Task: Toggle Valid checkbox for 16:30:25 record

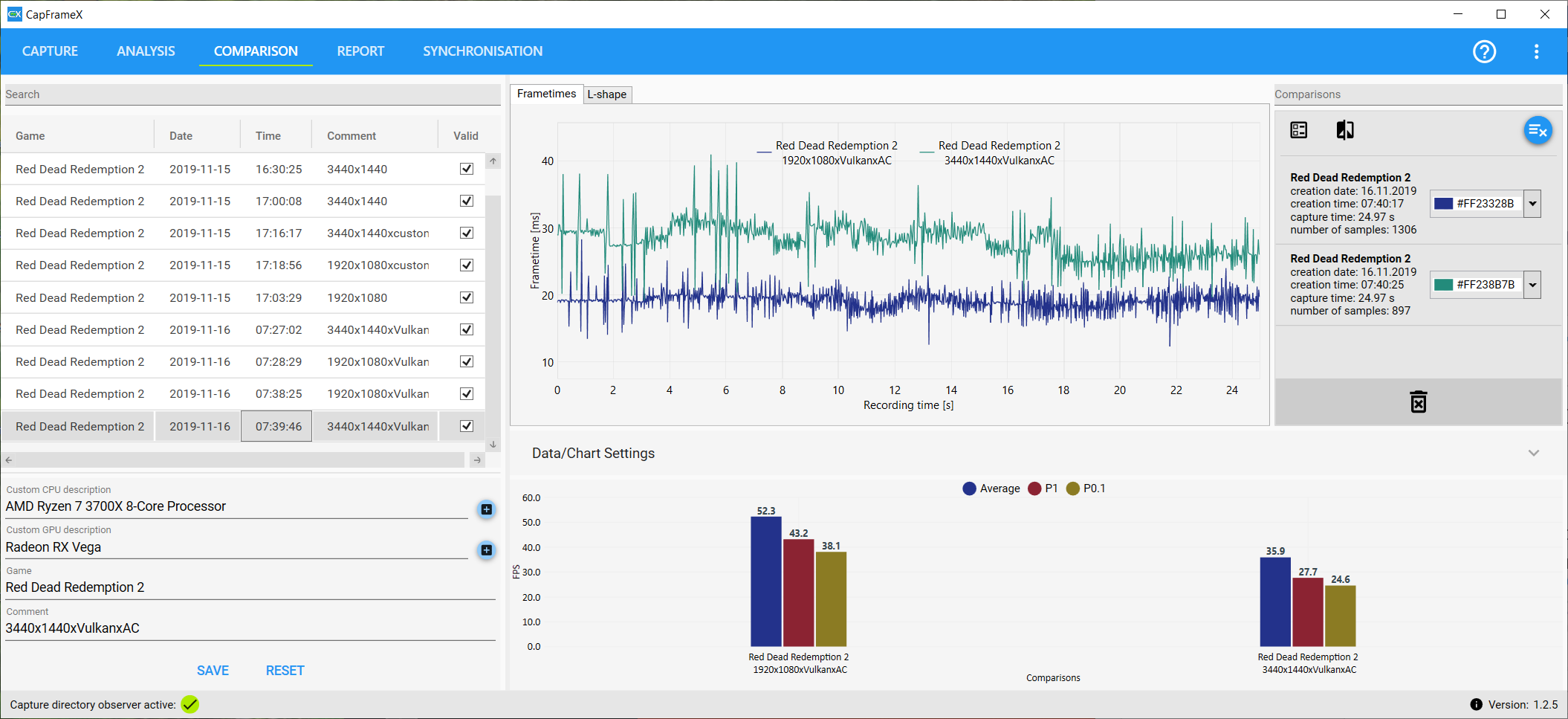Action: (466, 169)
